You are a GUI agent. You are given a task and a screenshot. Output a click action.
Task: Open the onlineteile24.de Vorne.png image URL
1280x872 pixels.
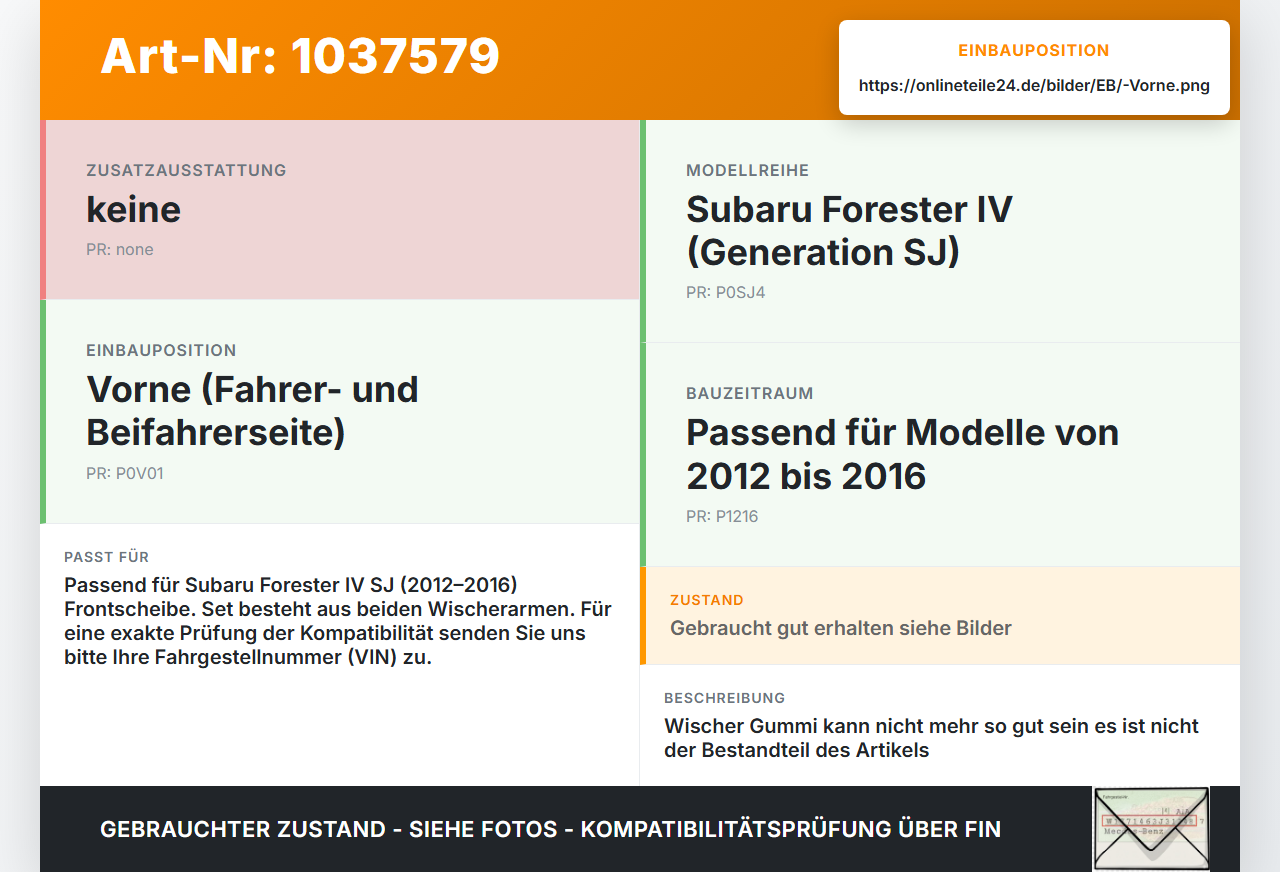(x=1034, y=86)
